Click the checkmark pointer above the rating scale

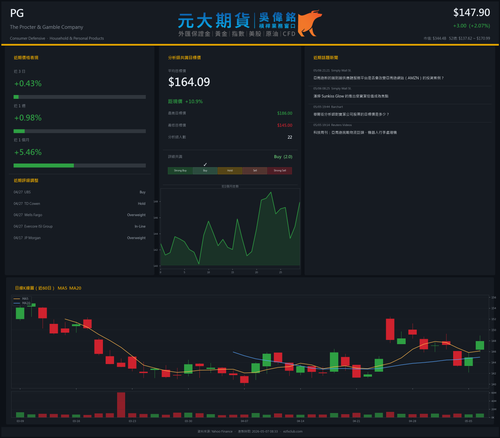coord(205,164)
